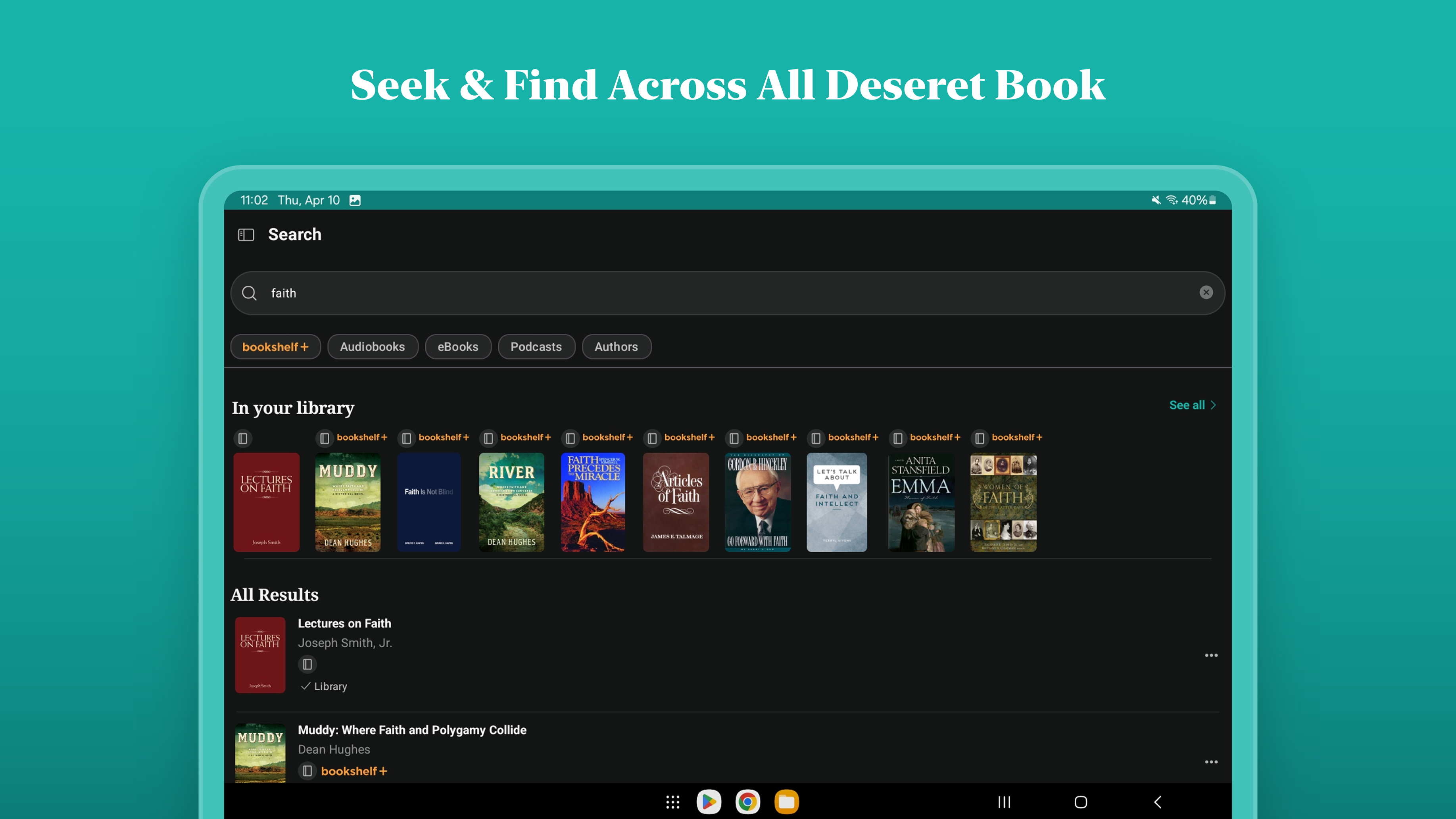Click the magnifying glass search icon
Screen dimensions: 1456x819
(249, 293)
